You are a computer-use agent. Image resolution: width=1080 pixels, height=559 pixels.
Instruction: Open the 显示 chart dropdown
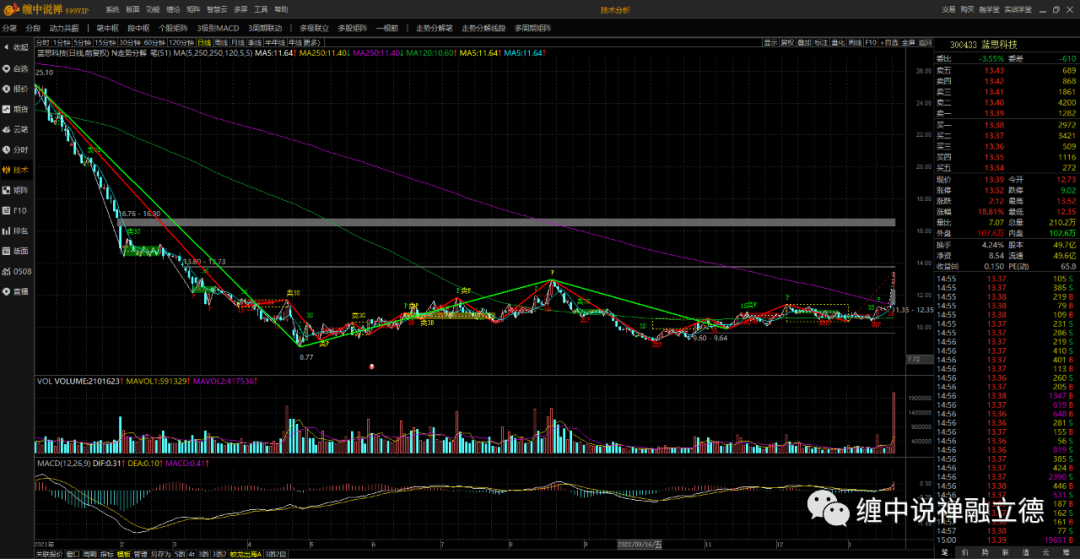coord(771,43)
